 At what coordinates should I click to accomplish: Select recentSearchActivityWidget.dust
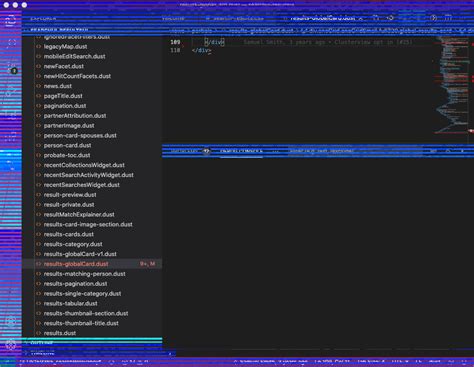[88, 175]
